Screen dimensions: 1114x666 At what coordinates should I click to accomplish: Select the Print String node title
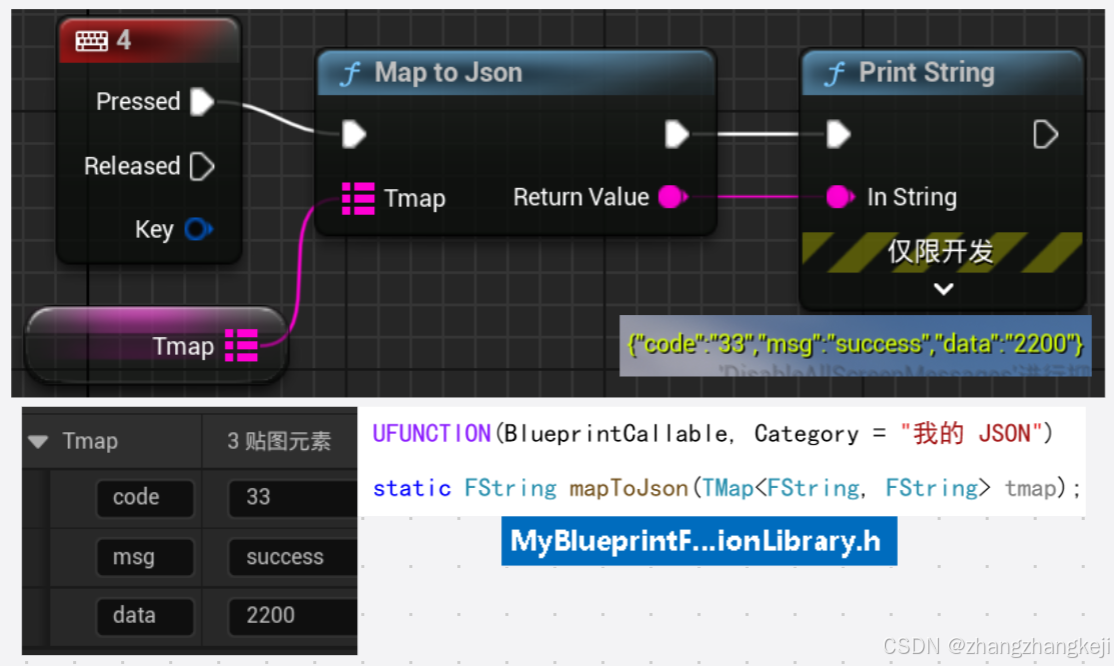click(x=926, y=72)
